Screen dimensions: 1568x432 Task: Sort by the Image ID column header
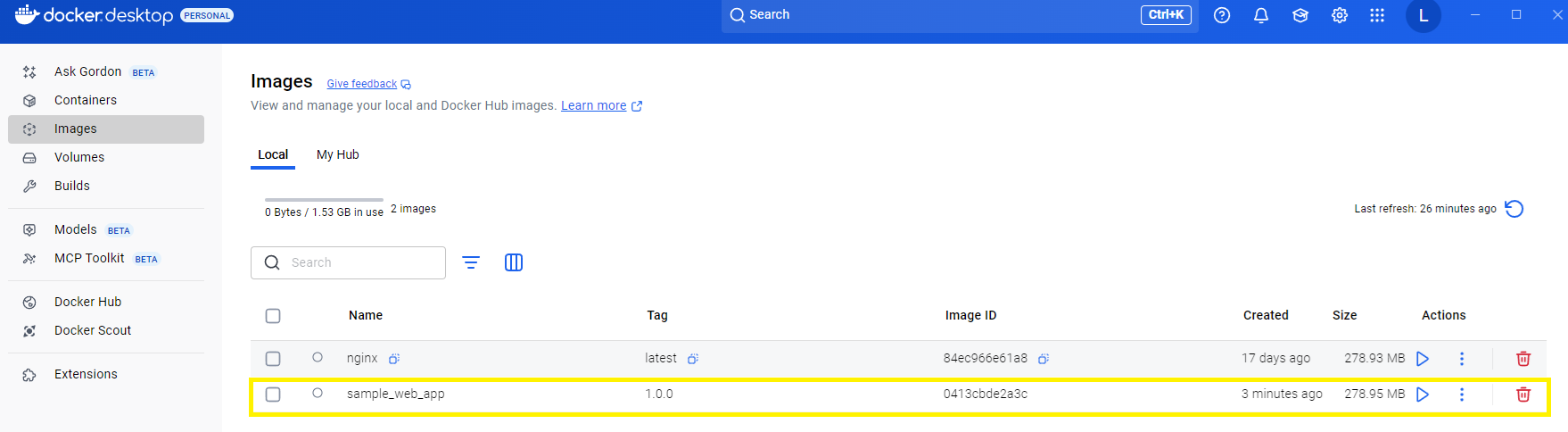[971, 315]
